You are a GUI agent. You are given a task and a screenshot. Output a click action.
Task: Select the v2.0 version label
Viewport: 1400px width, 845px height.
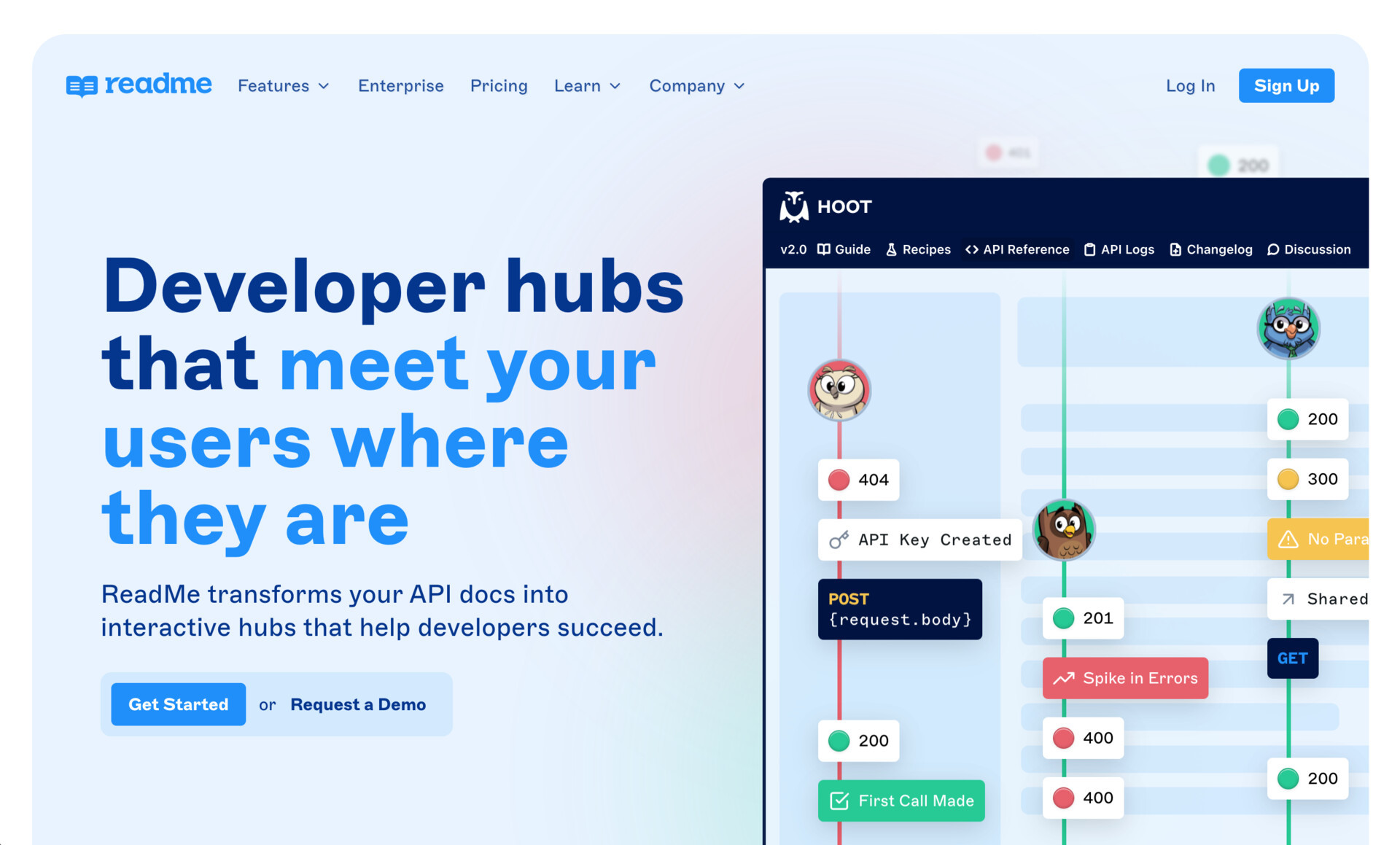(x=793, y=249)
